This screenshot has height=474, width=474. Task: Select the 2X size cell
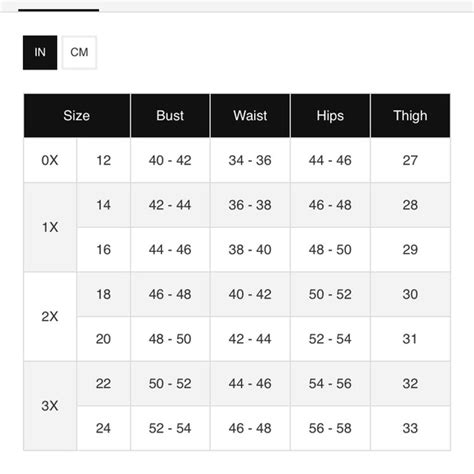point(50,317)
